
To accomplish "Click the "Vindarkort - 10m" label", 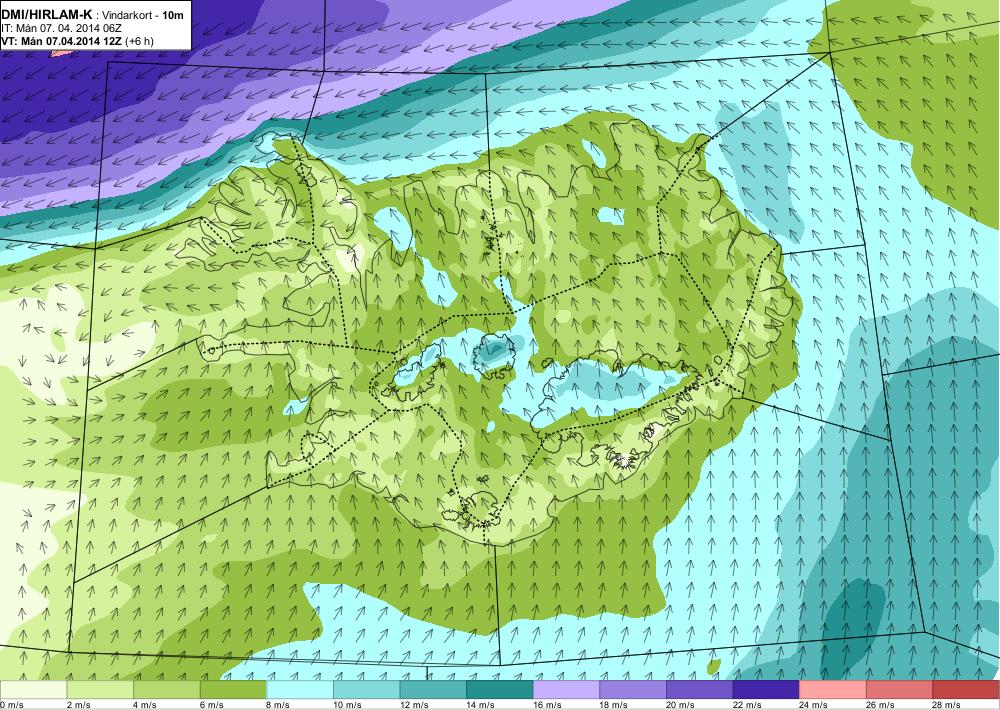I will (143, 15).
